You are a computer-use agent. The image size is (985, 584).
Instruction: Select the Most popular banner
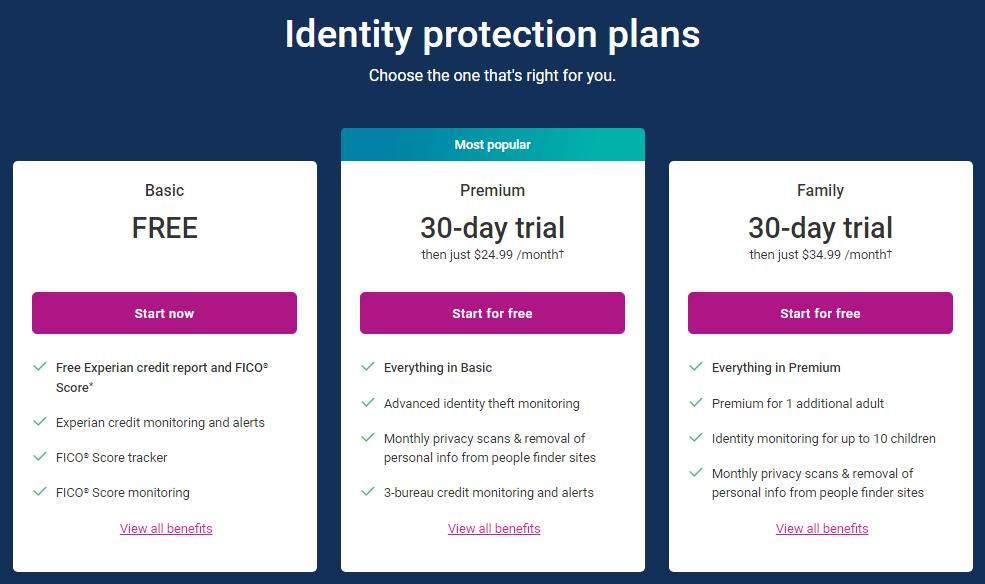click(492, 144)
